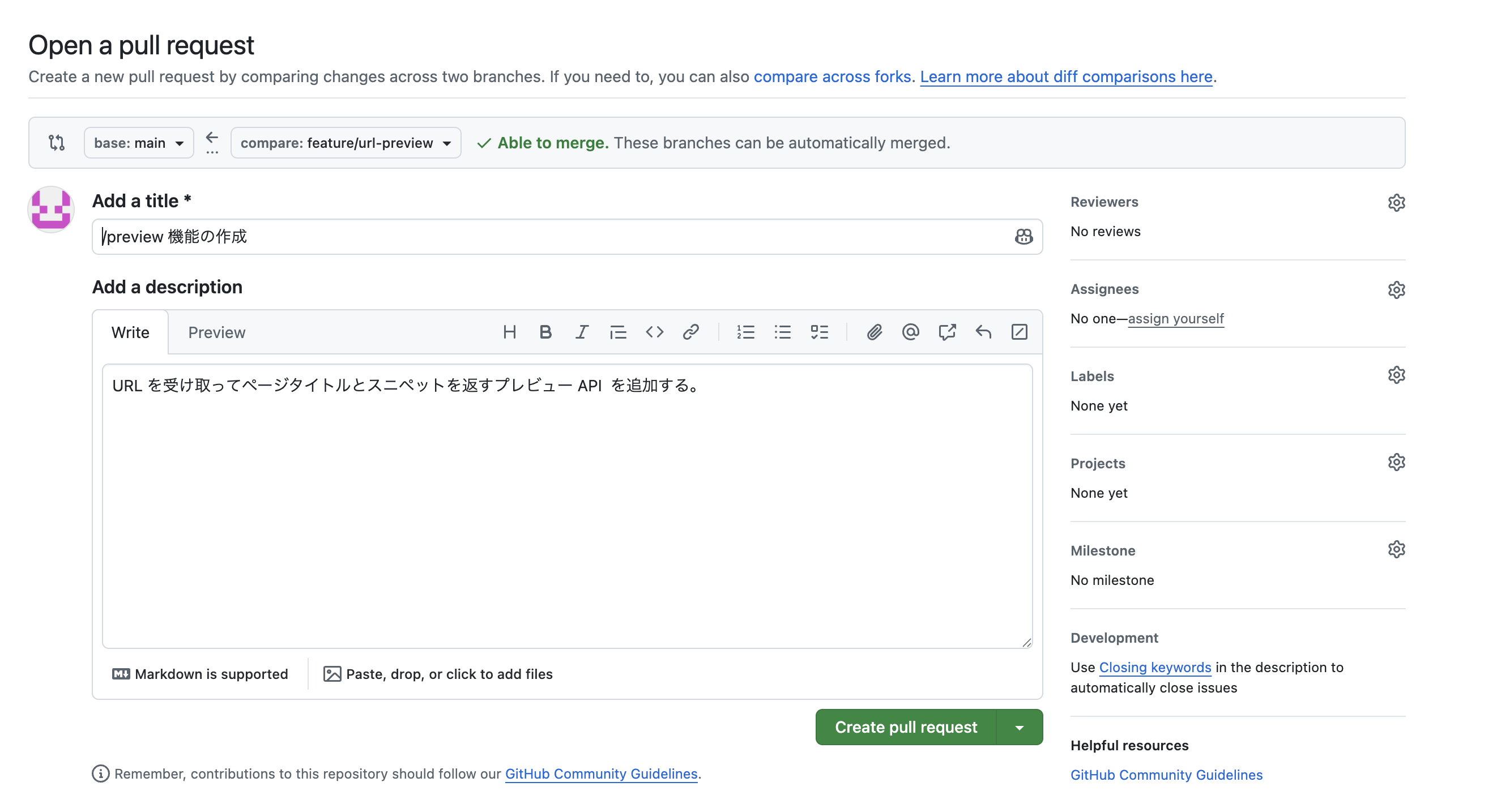Image resolution: width=1501 pixels, height=812 pixels.
Task: Insert a code snippet
Action: point(654,332)
